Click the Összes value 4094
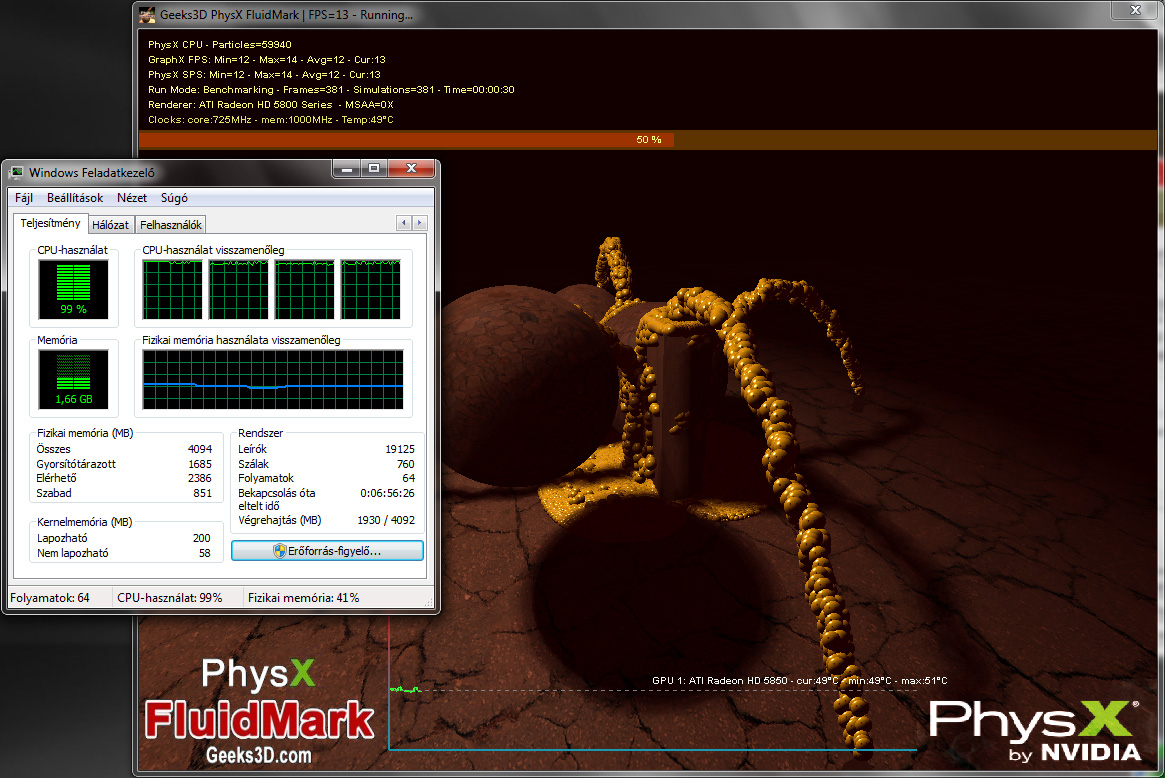 200,449
